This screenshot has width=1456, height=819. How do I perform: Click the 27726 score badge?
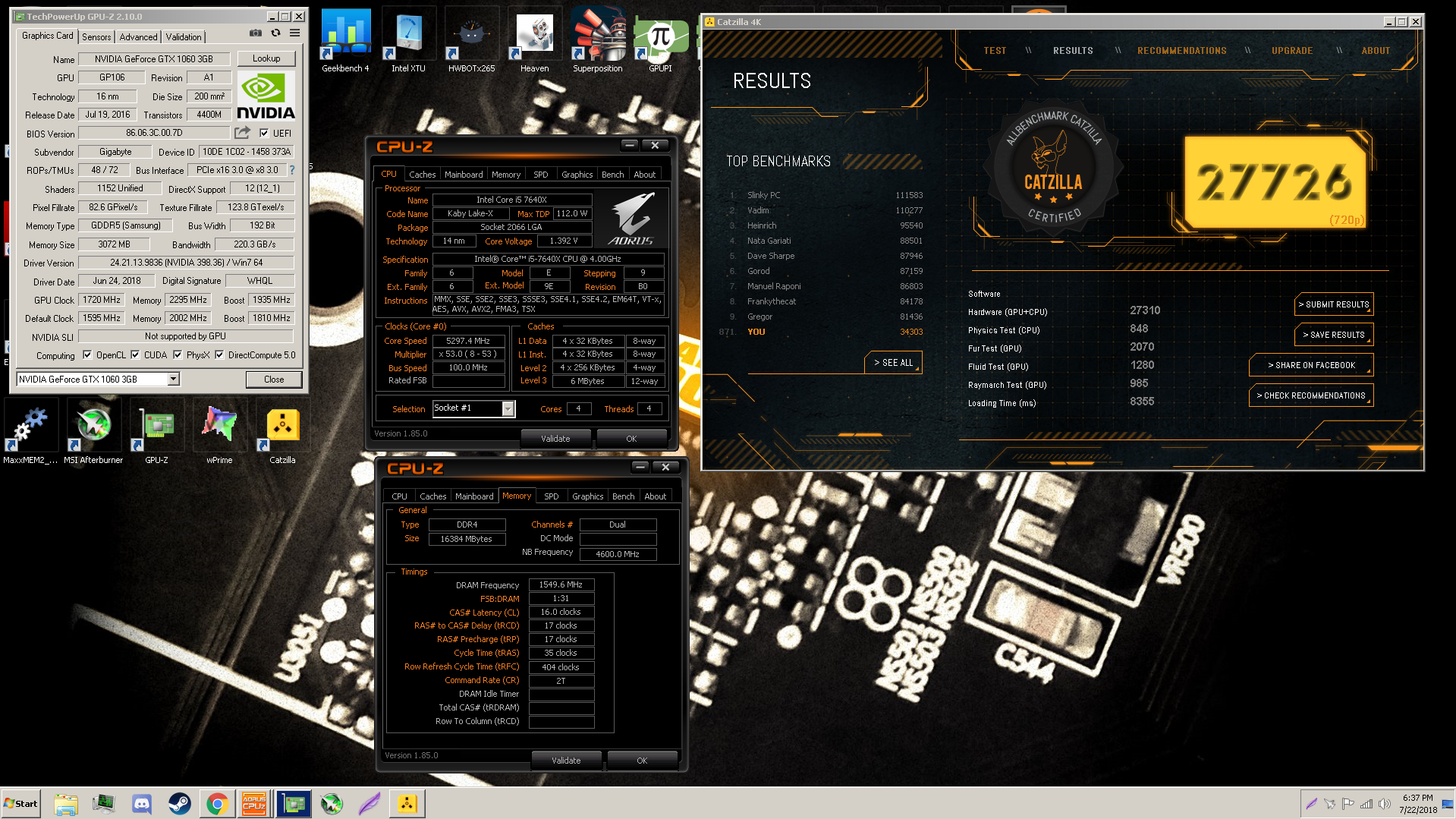tap(1275, 182)
